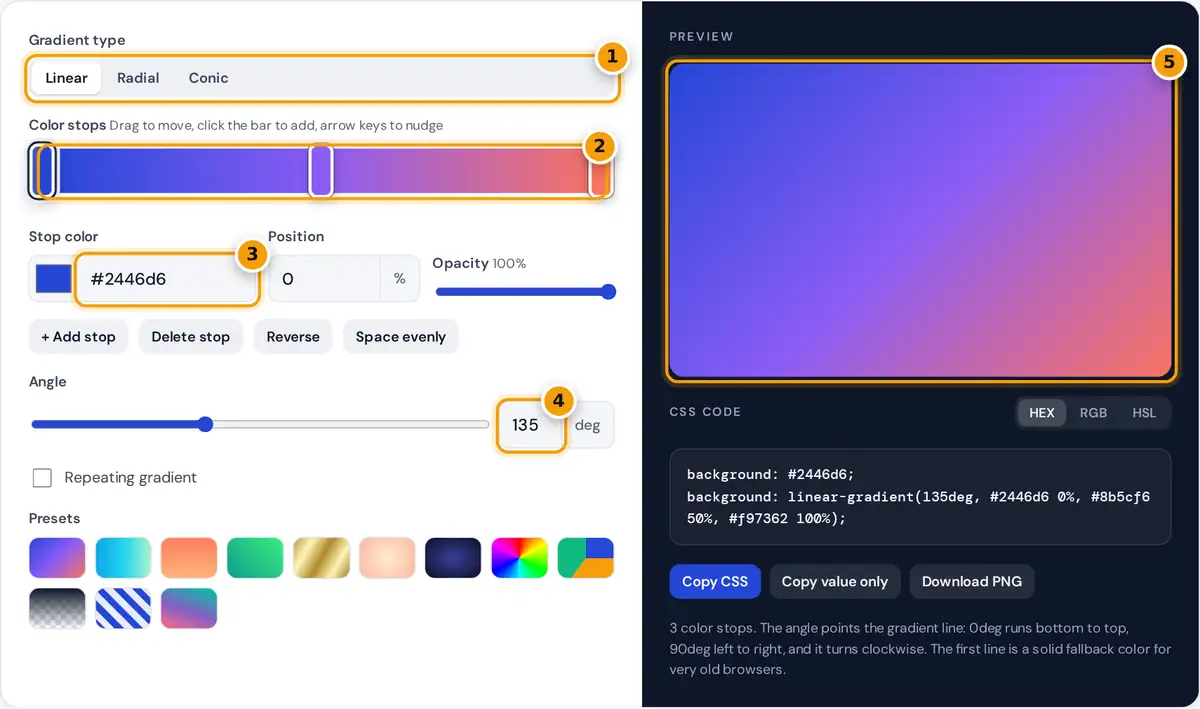Apply the gold metallic preset
The height and width of the screenshot is (709, 1200).
coord(321,558)
